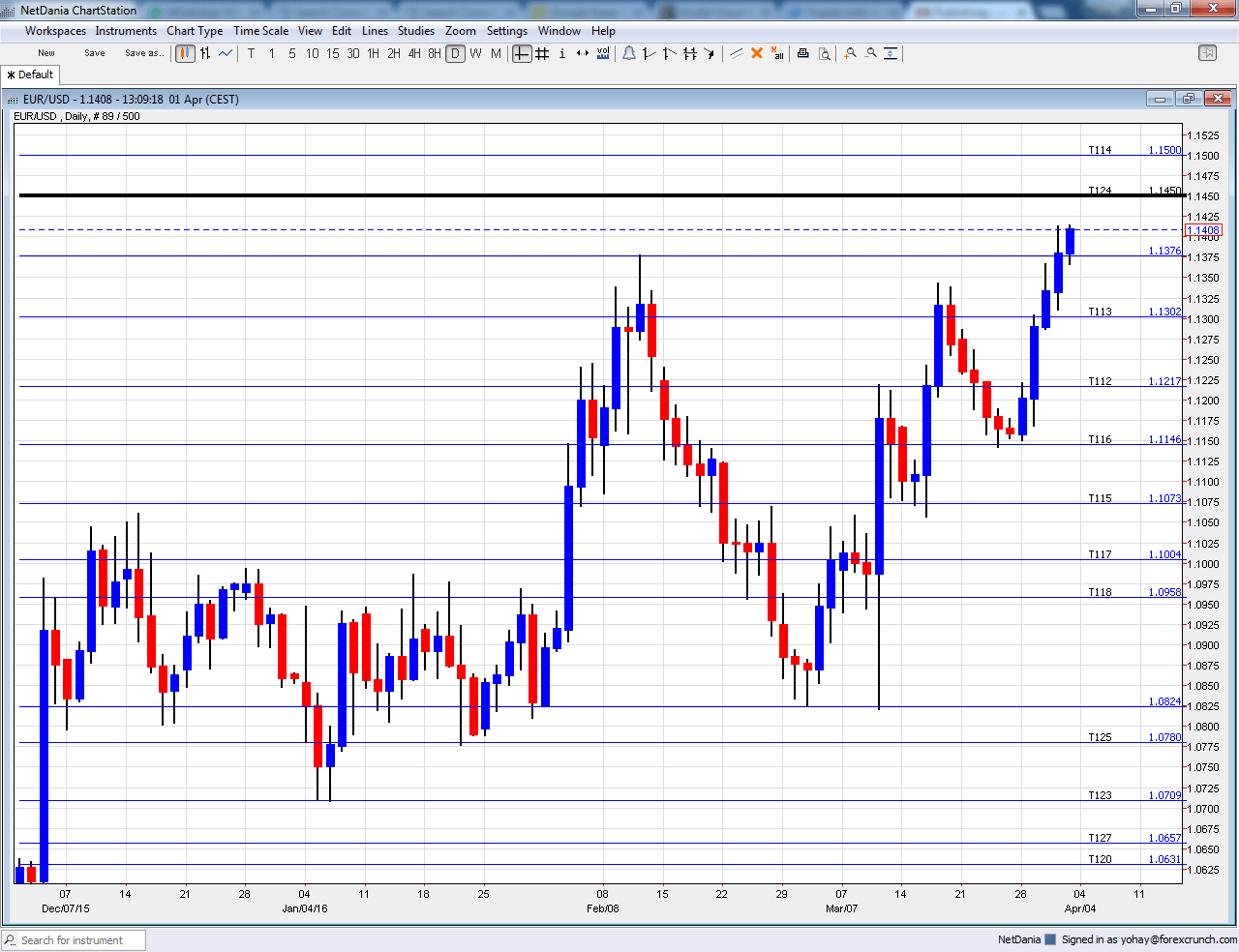
Task: Open the Help menu
Action: [x=603, y=31]
